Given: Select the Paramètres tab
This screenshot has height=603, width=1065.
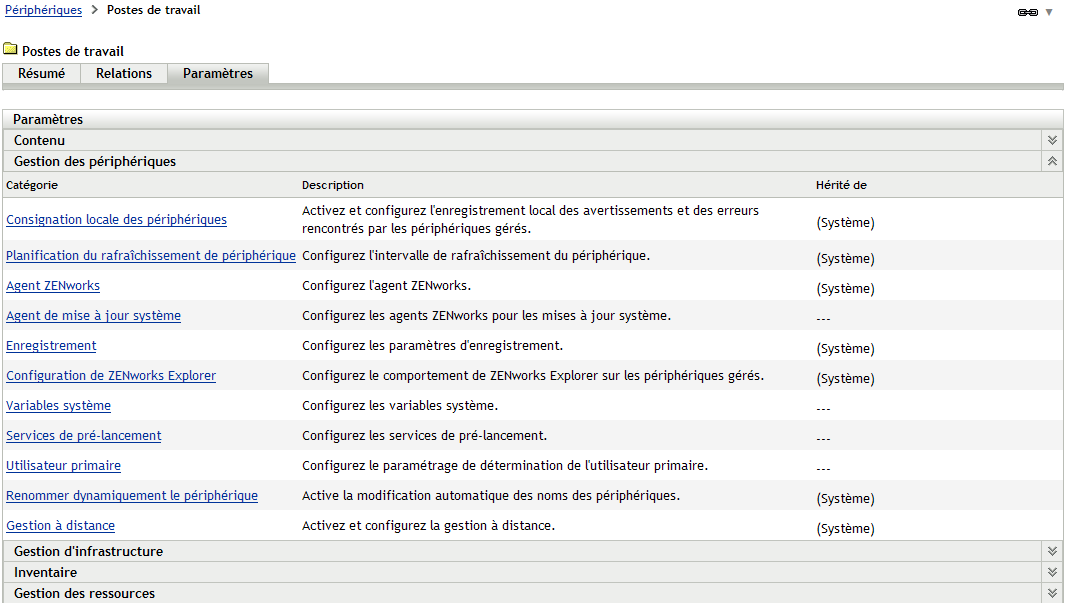Looking at the screenshot, I should pyautogui.click(x=218, y=73).
